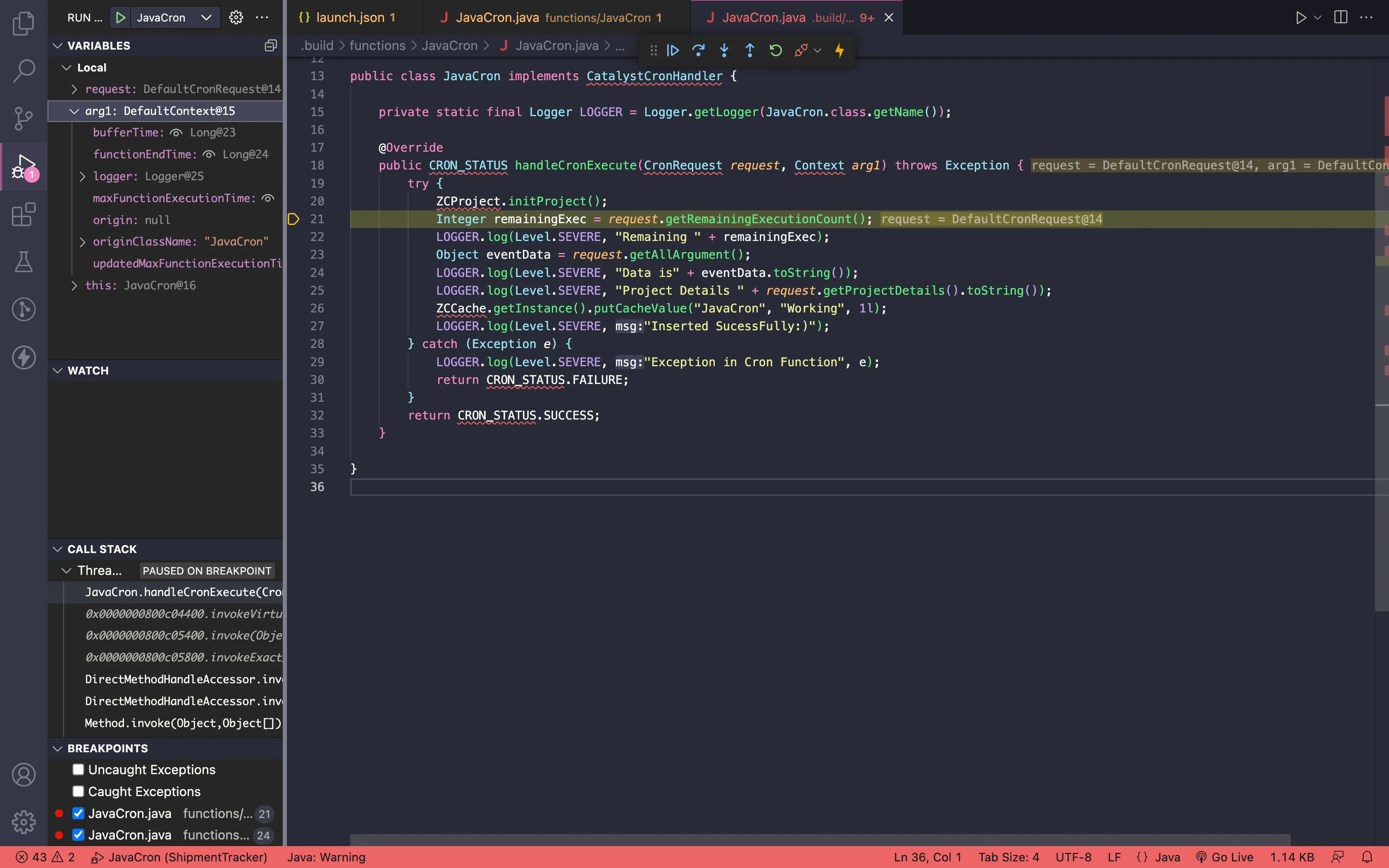
Task: Change Tab Size: 4 setting
Action: pos(1008,857)
